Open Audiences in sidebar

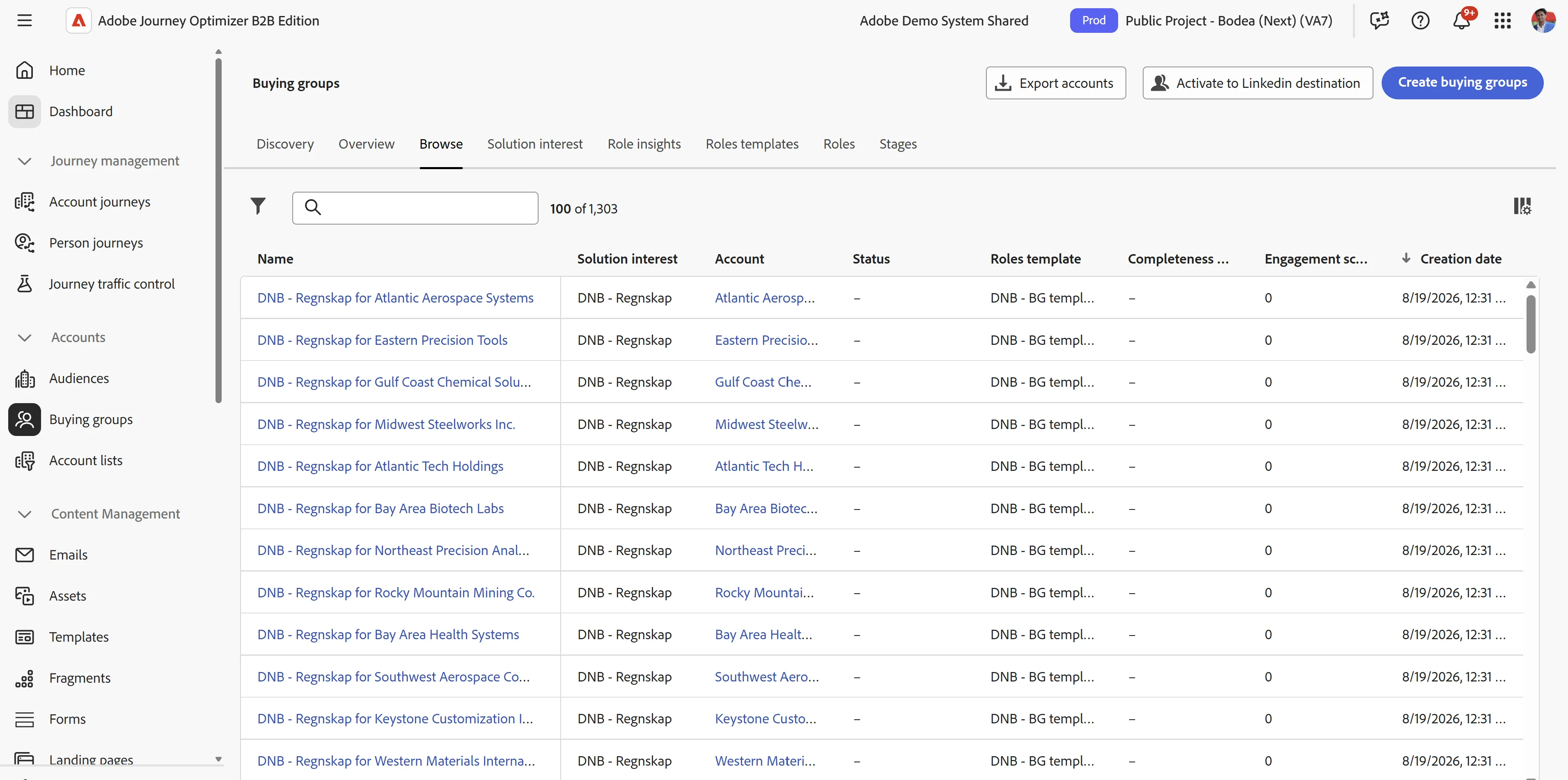pos(79,378)
